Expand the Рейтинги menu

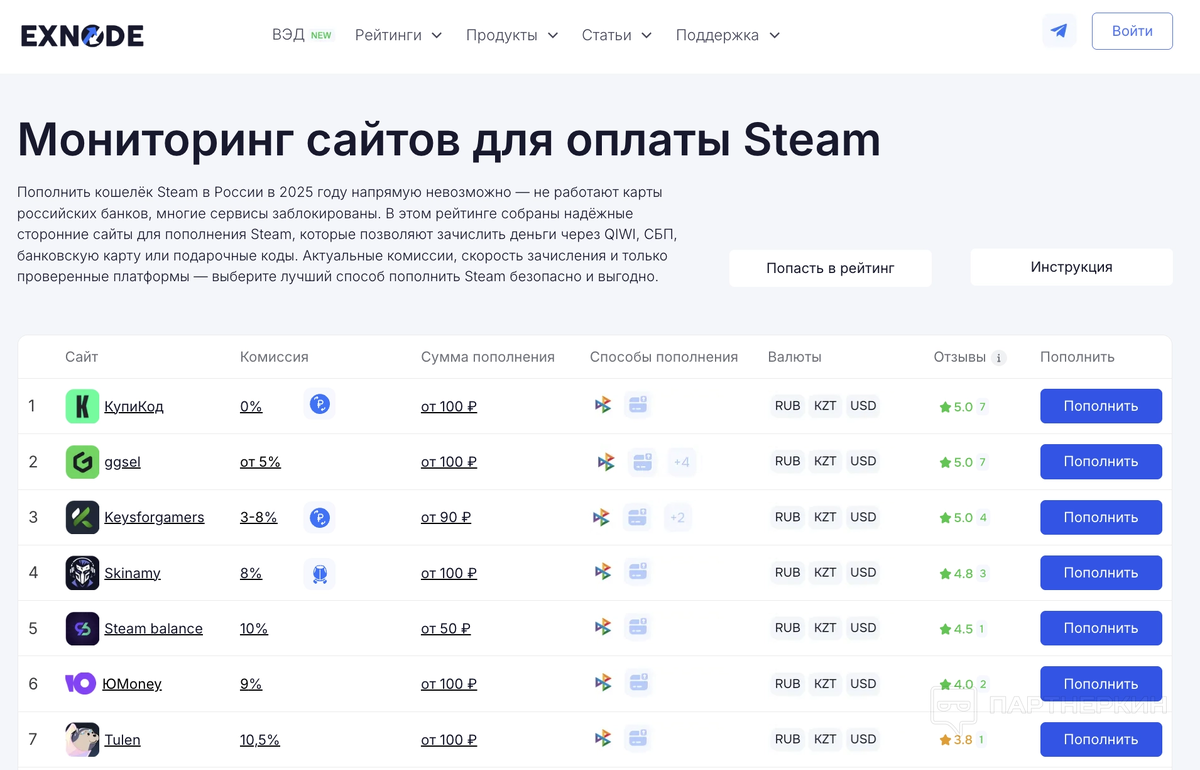pos(398,35)
